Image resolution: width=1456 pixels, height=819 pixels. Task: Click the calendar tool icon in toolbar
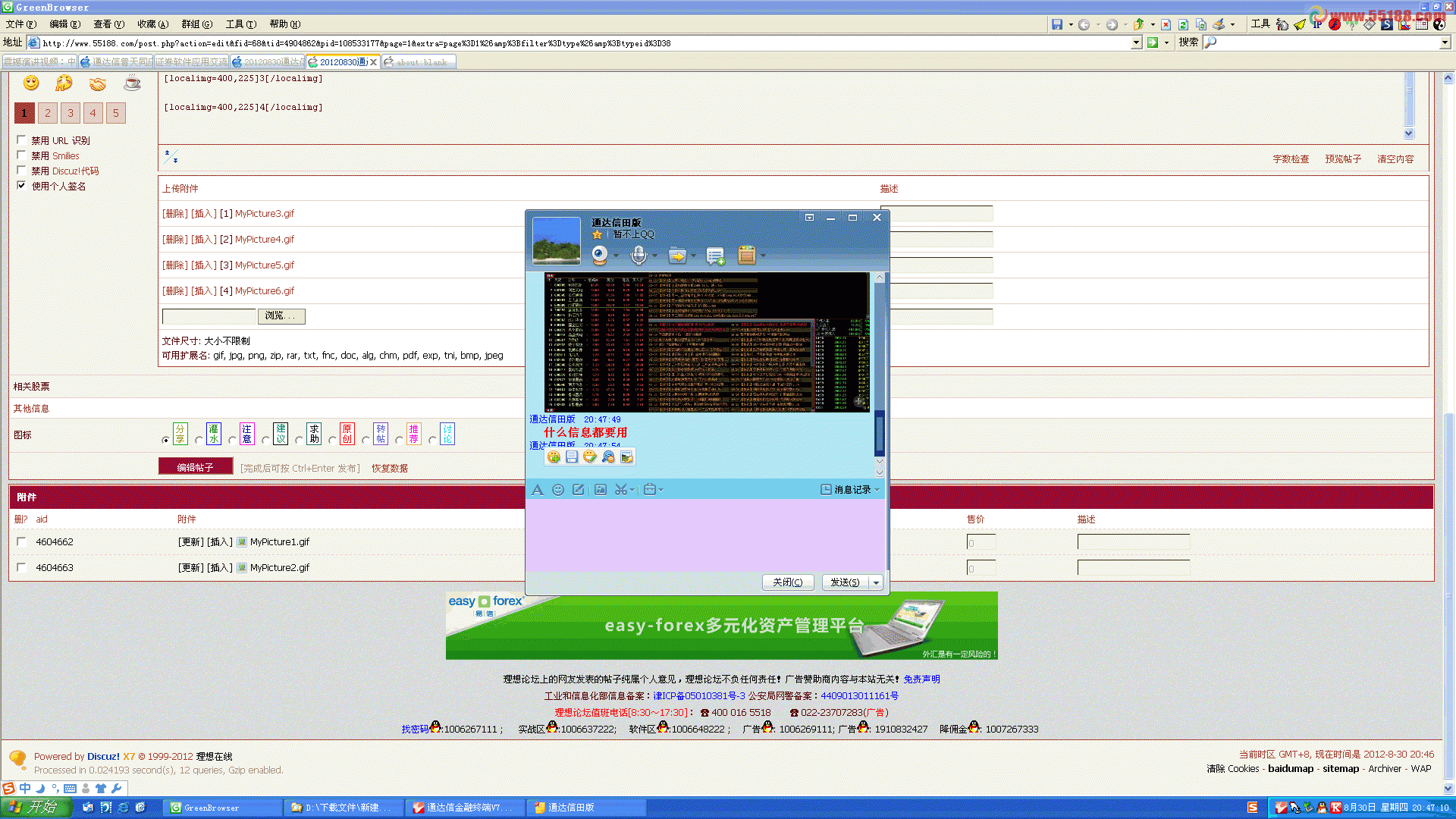click(1422, 24)
